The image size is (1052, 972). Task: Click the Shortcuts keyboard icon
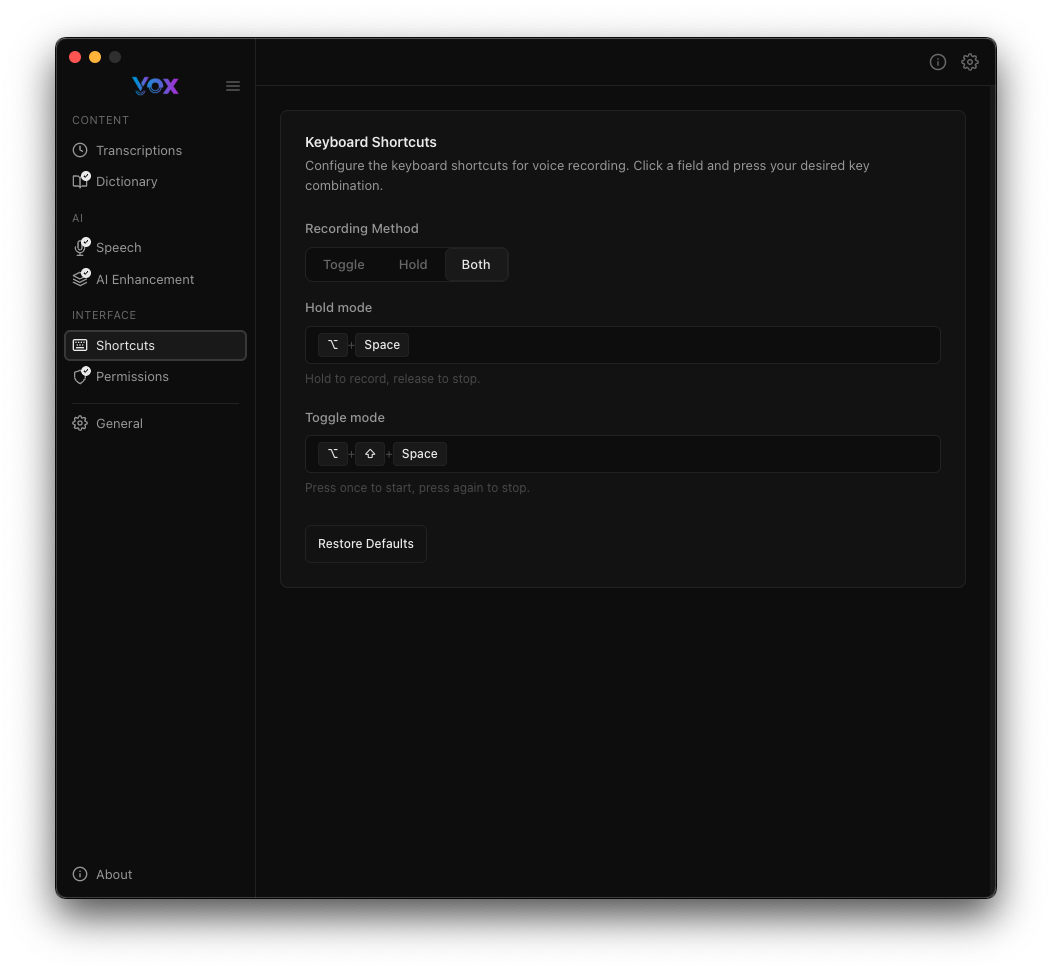[80, 345]
